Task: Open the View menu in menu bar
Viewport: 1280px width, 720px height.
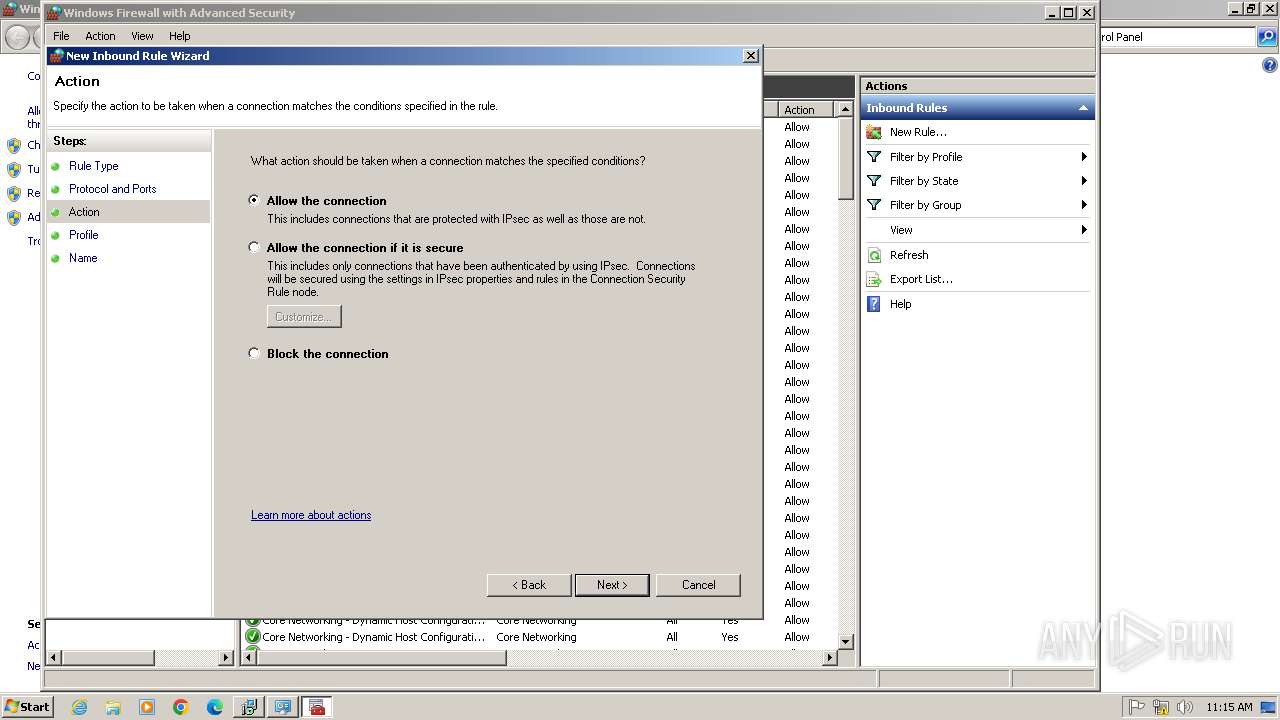Action: click(x=142, y=36)
